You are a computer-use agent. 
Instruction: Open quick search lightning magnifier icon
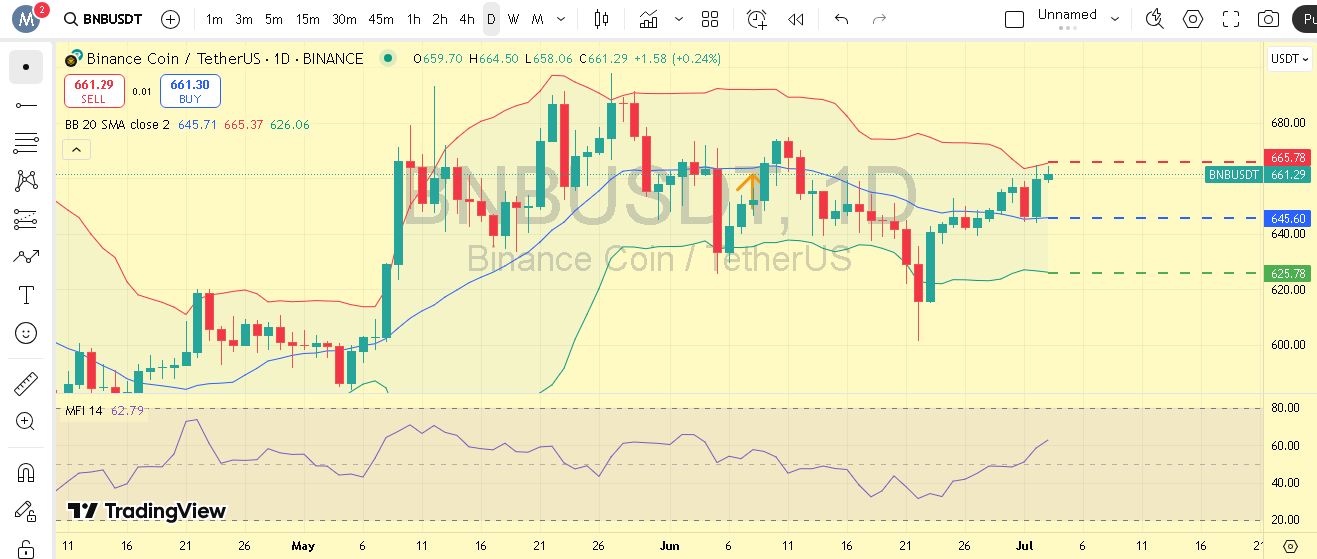[1155, 19]
